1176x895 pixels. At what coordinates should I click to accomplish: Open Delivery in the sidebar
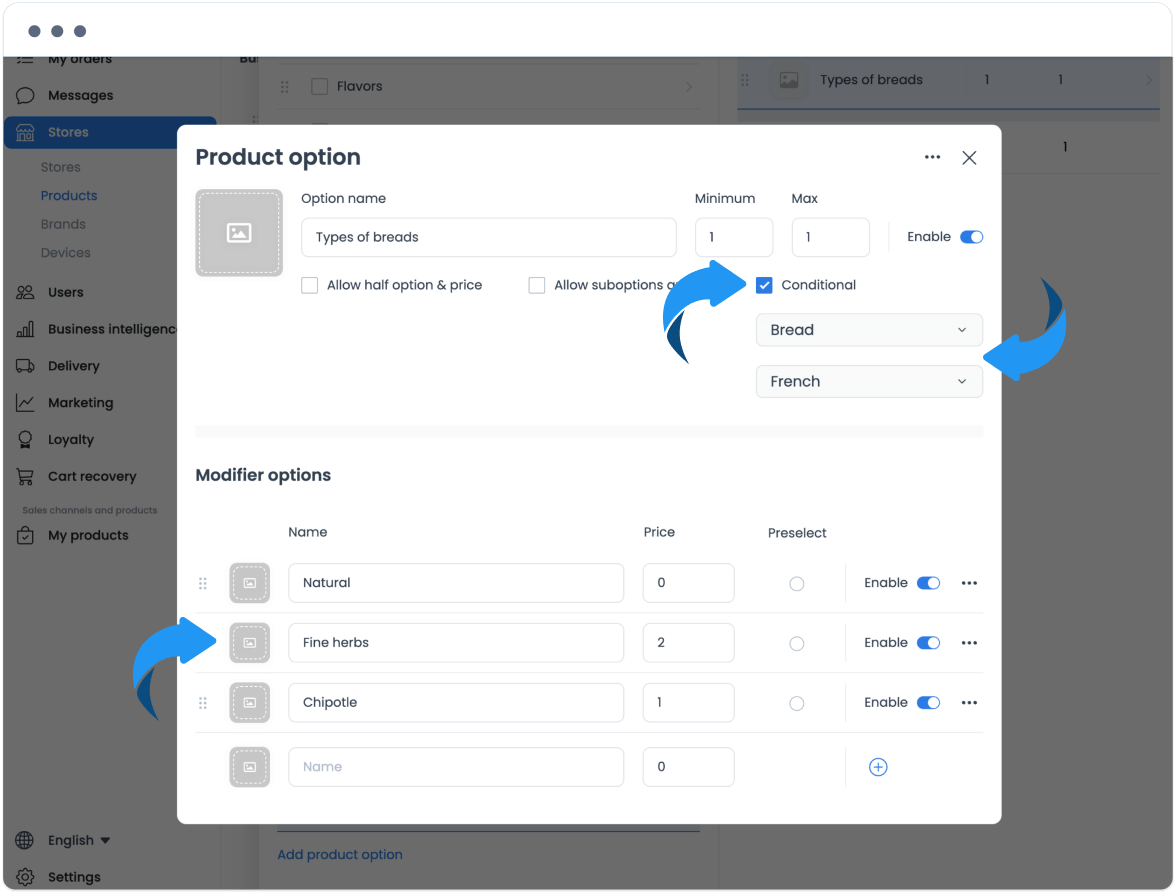pyautogui.click(x=74, y=366)
